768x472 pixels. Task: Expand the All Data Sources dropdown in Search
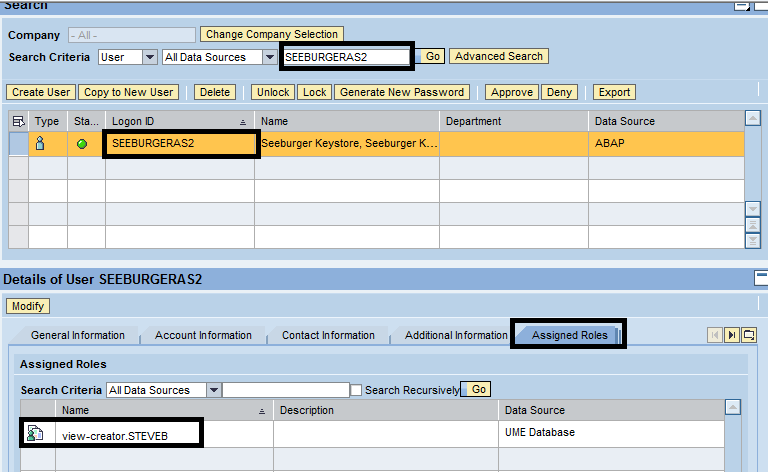[x=269, y=57]
